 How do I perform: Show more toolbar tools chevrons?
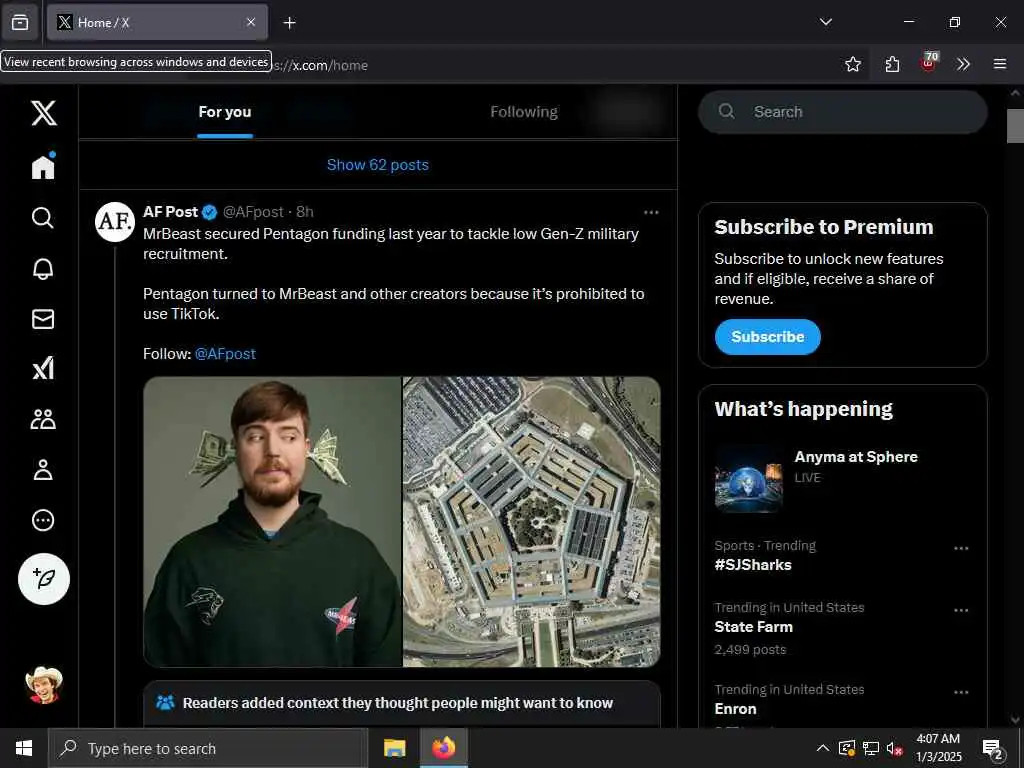pyautogui.click(x=963, y=64)
